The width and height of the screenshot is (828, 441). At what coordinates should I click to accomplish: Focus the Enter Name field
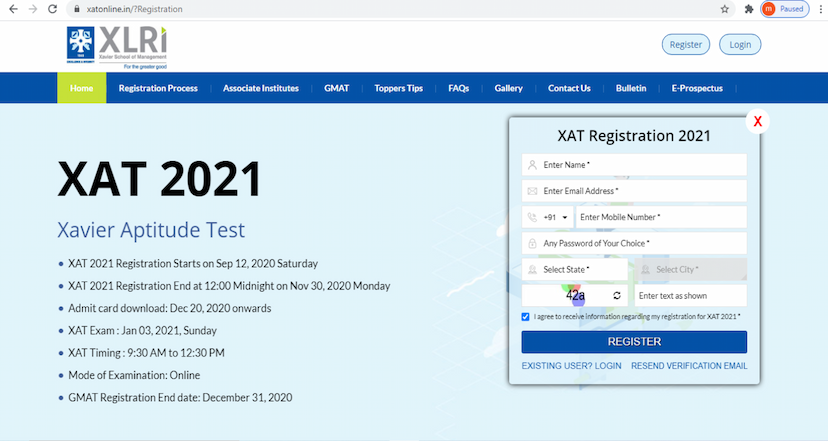tap(634, 165)
